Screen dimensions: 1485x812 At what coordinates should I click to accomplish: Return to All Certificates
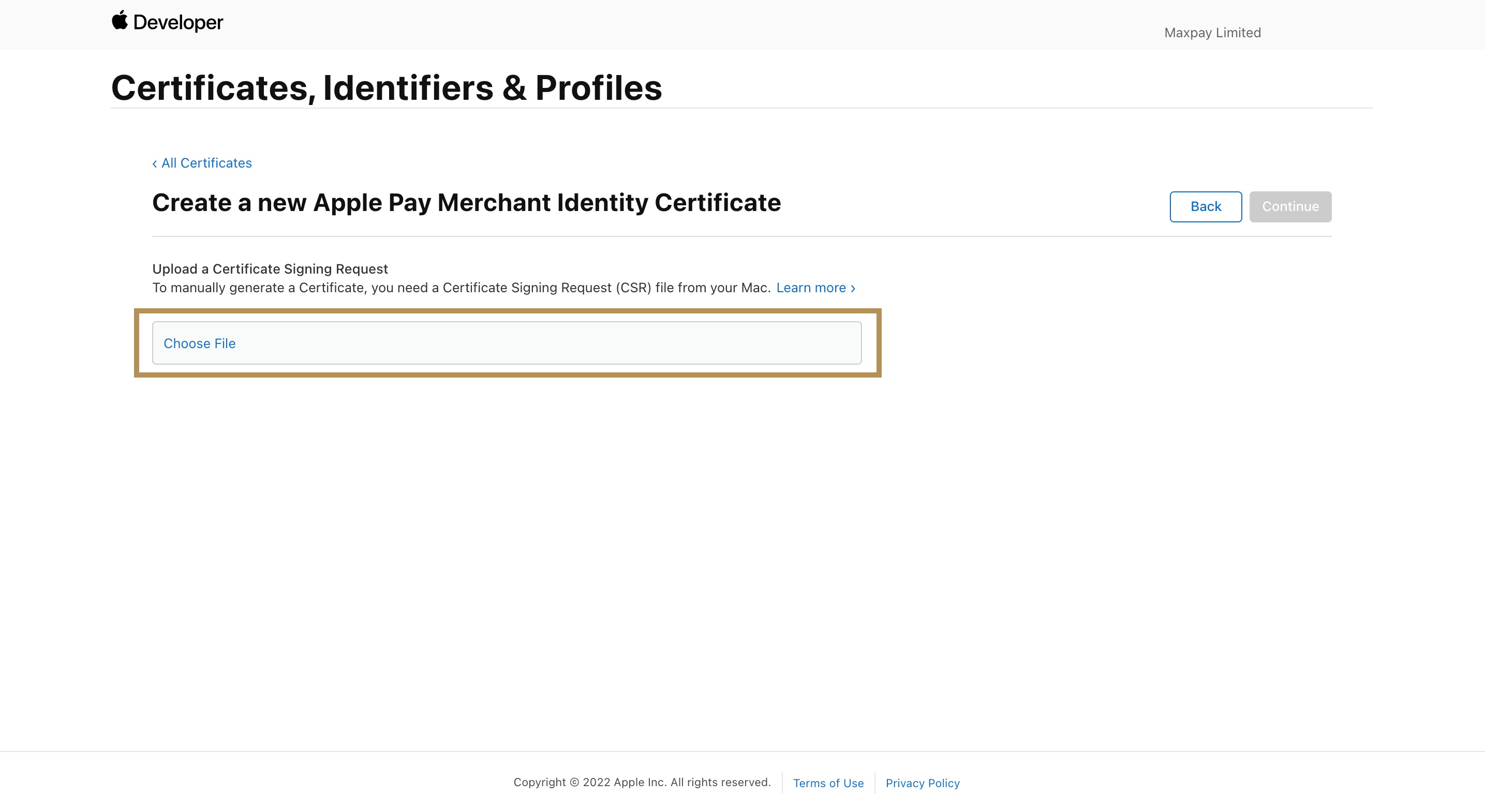click(205, 163)
